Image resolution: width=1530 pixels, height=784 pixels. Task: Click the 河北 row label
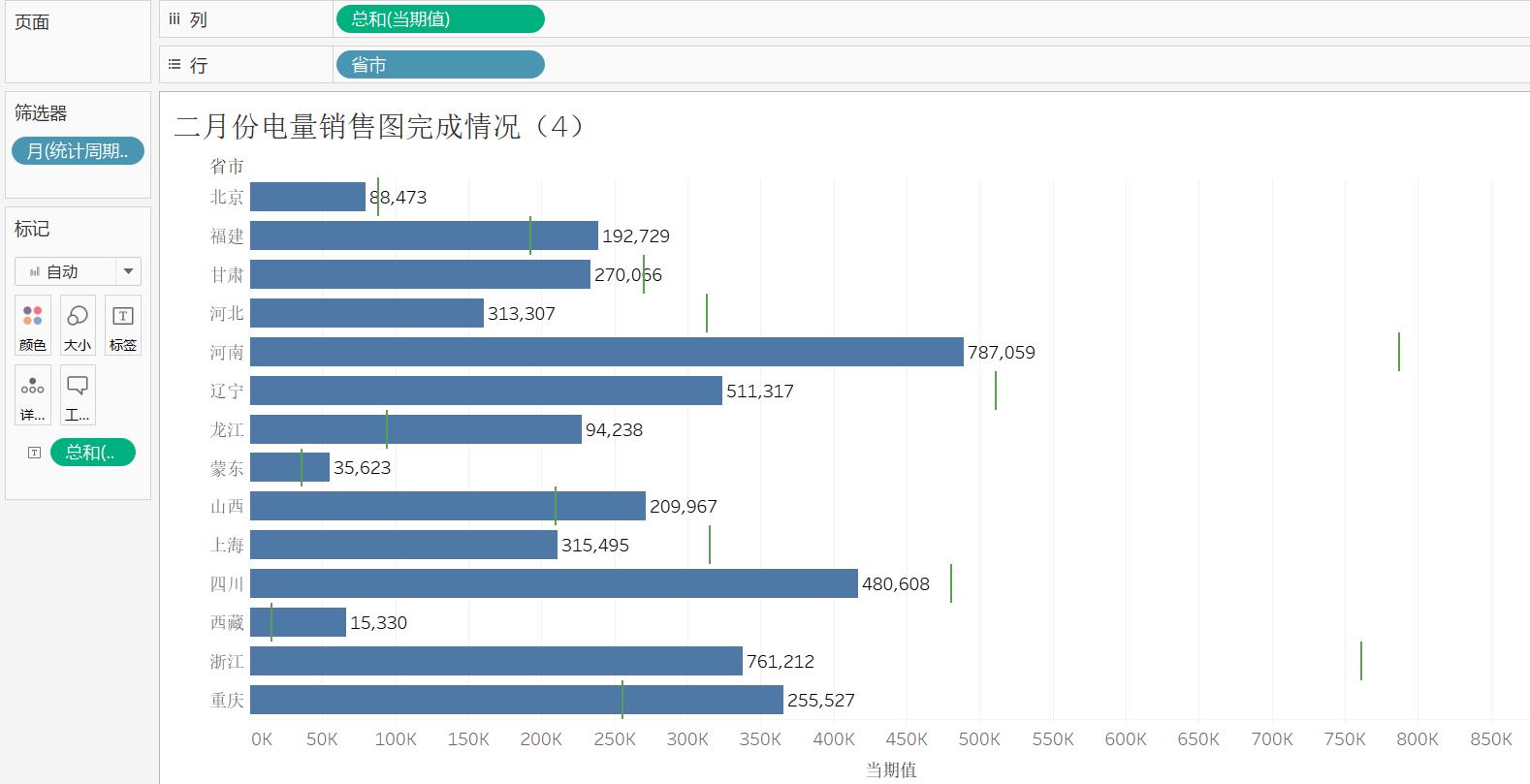227,313
